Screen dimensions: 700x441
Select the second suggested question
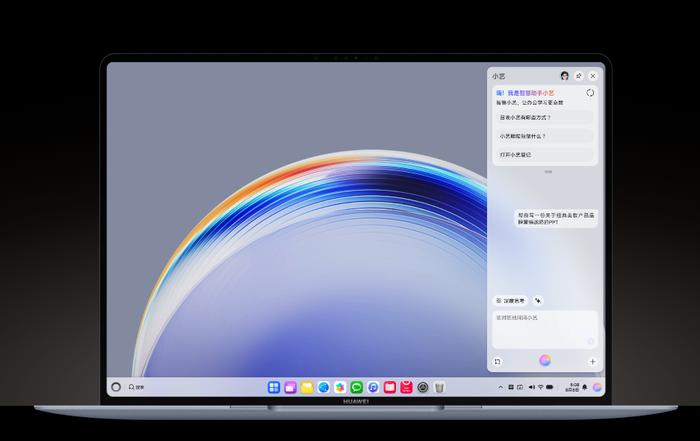click(545, 136)
